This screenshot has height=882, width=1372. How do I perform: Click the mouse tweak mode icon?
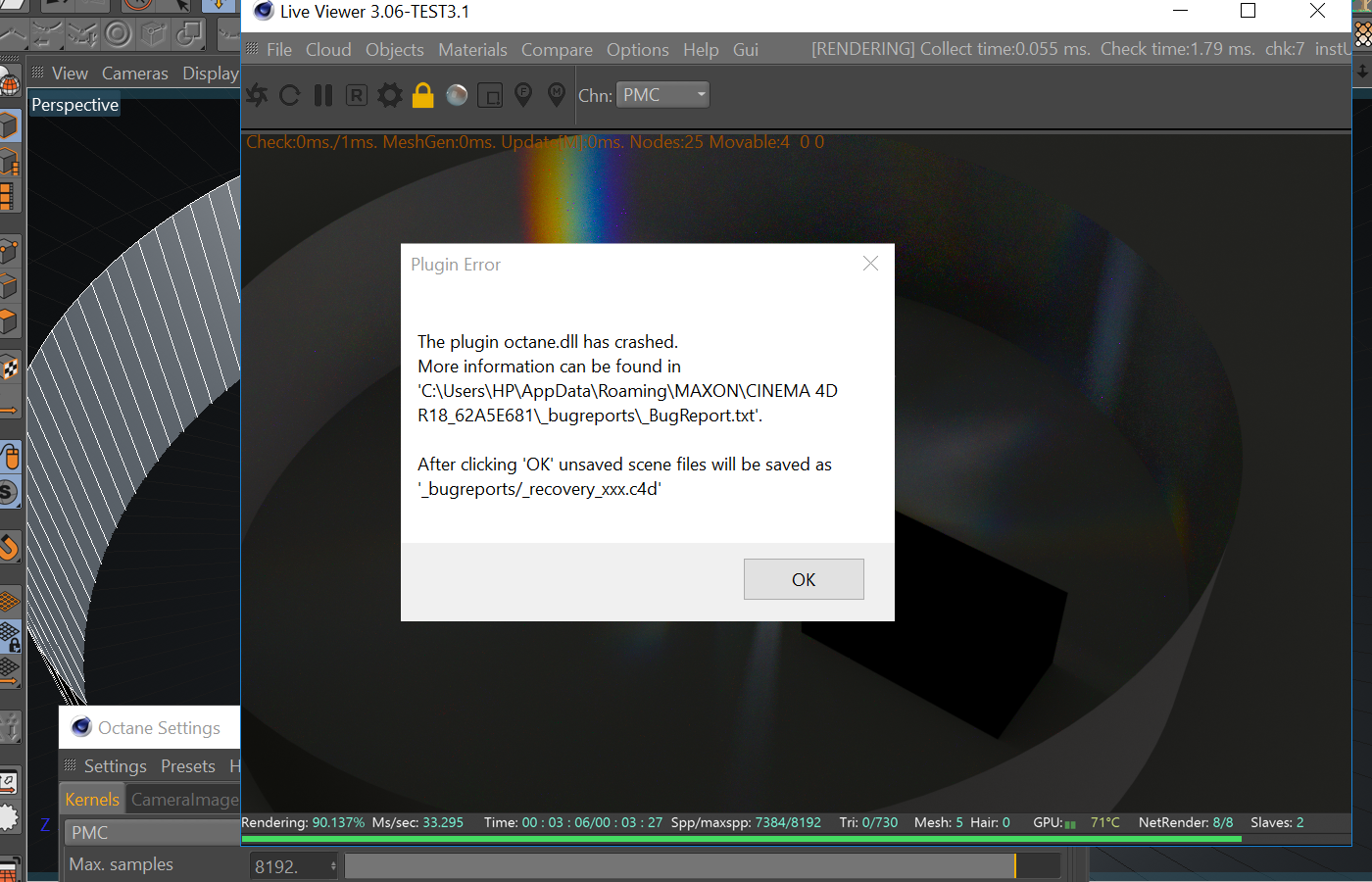click(10, 458)
